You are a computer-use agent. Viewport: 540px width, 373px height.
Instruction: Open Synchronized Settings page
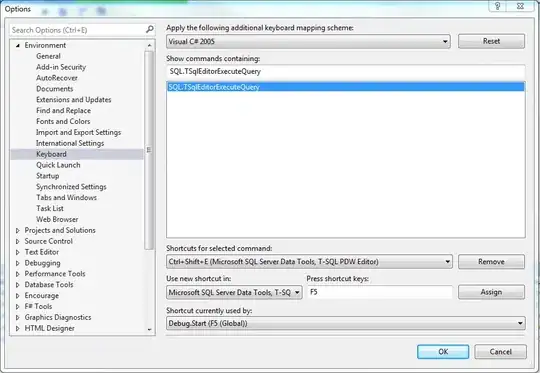[x=71, y=187]
